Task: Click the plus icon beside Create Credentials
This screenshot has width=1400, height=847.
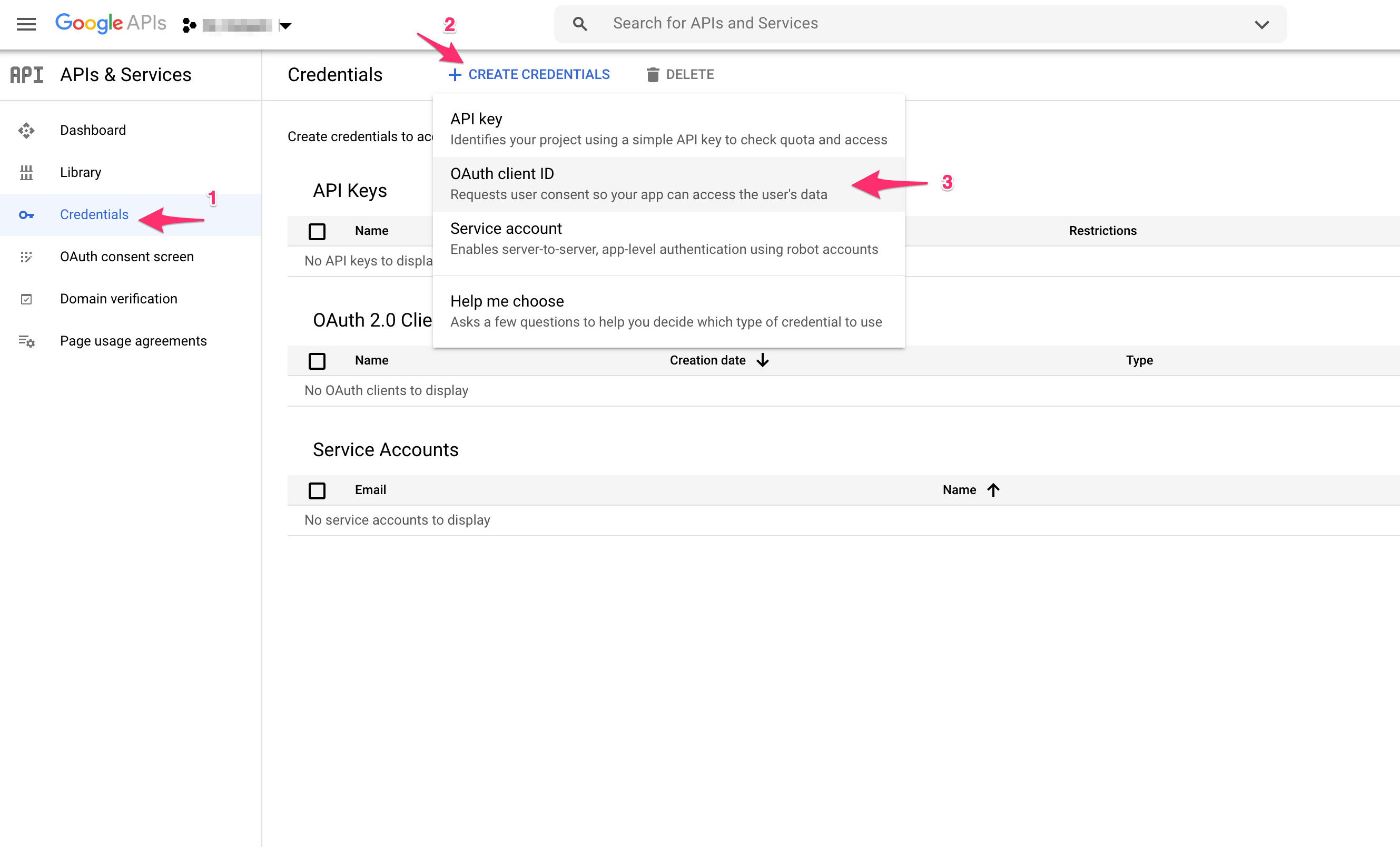Action: [x=454, y=74]
